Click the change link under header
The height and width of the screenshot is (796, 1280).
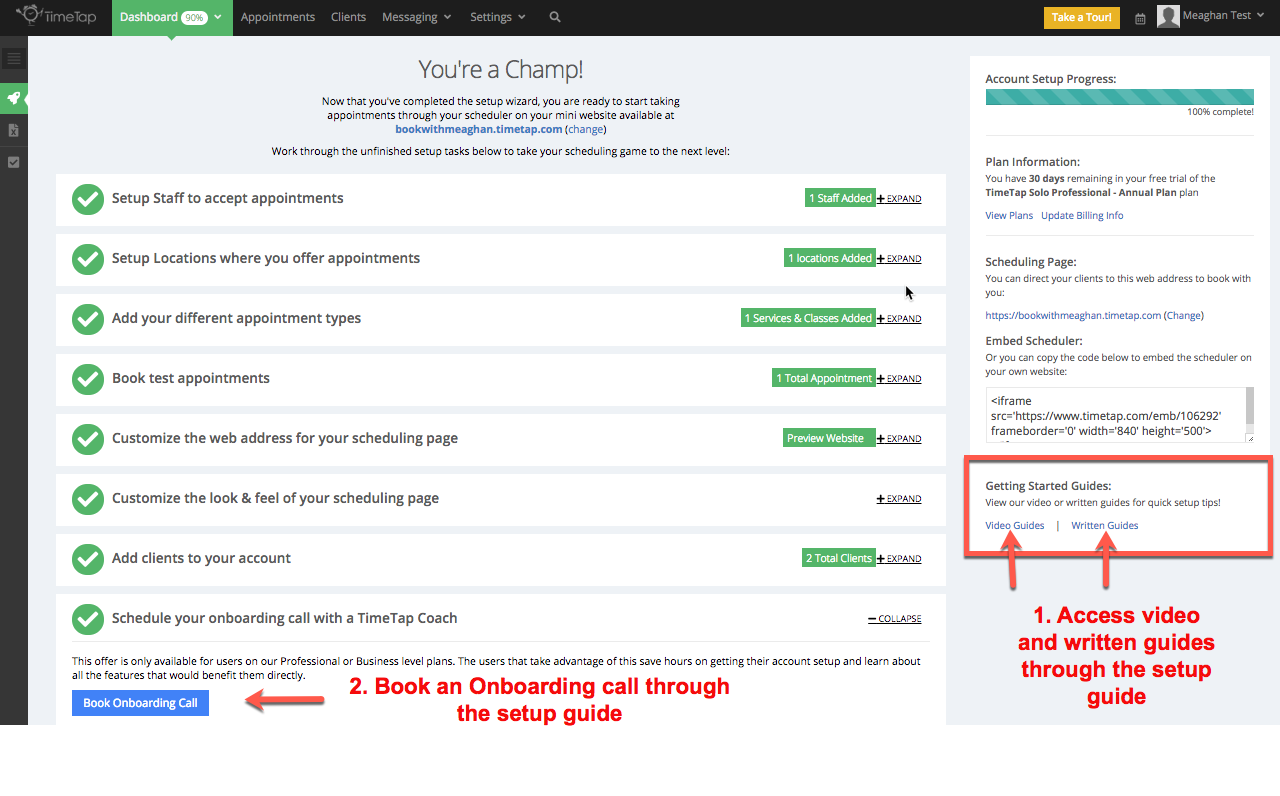coord(586,129)
